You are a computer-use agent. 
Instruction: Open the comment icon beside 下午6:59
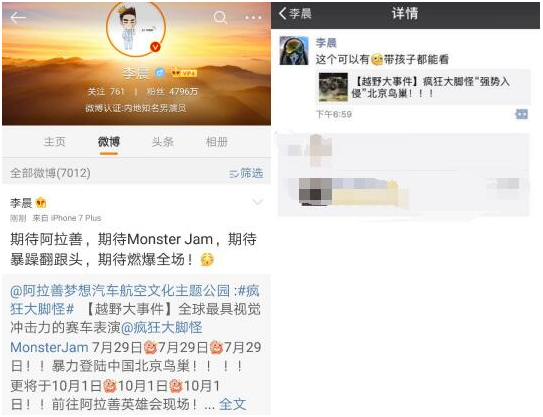522,114
